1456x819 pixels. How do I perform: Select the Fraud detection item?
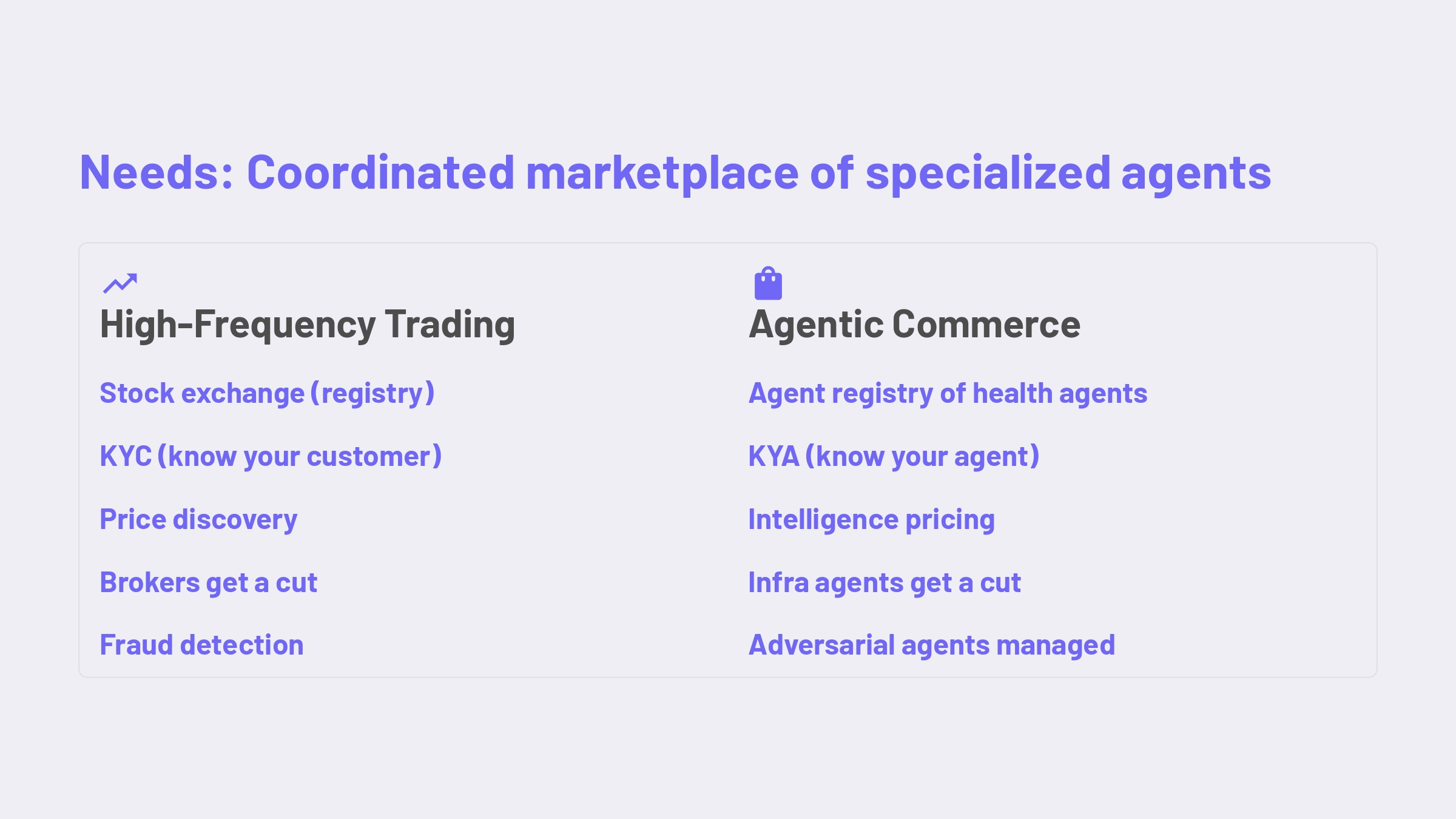pos(202,645)
